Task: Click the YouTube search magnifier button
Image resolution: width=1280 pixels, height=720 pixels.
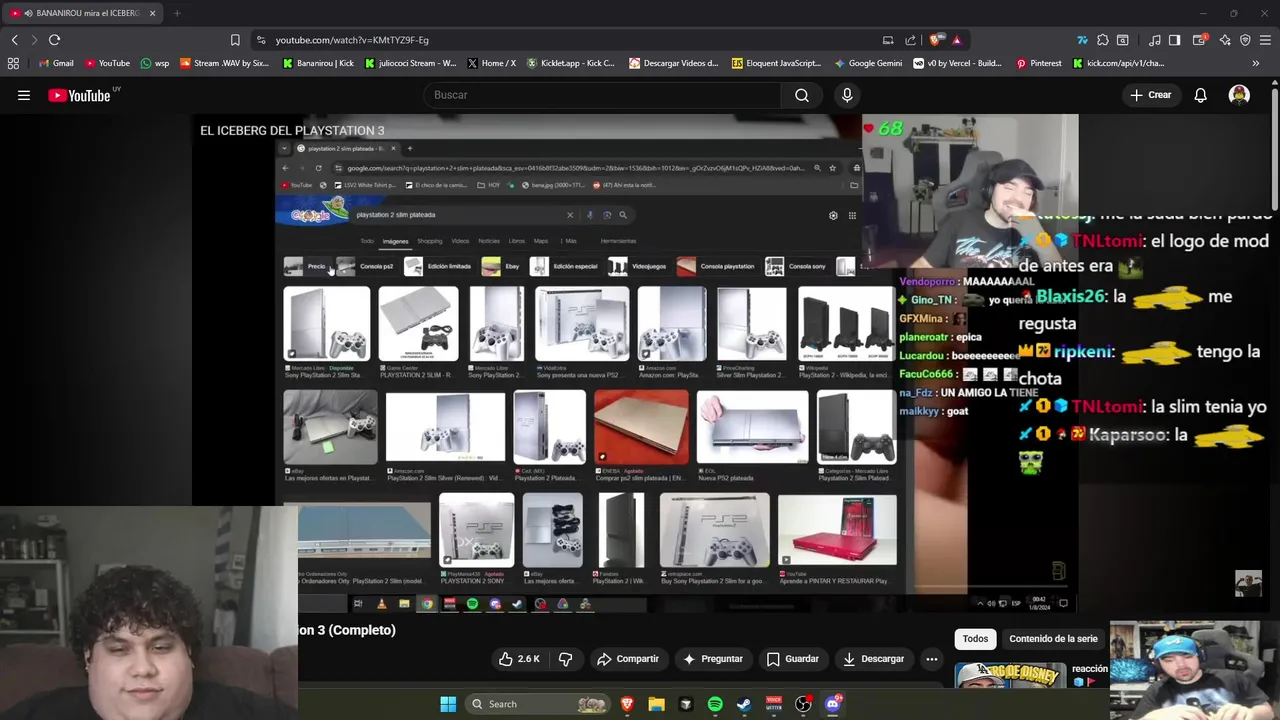Action: [x=802, y=95]
